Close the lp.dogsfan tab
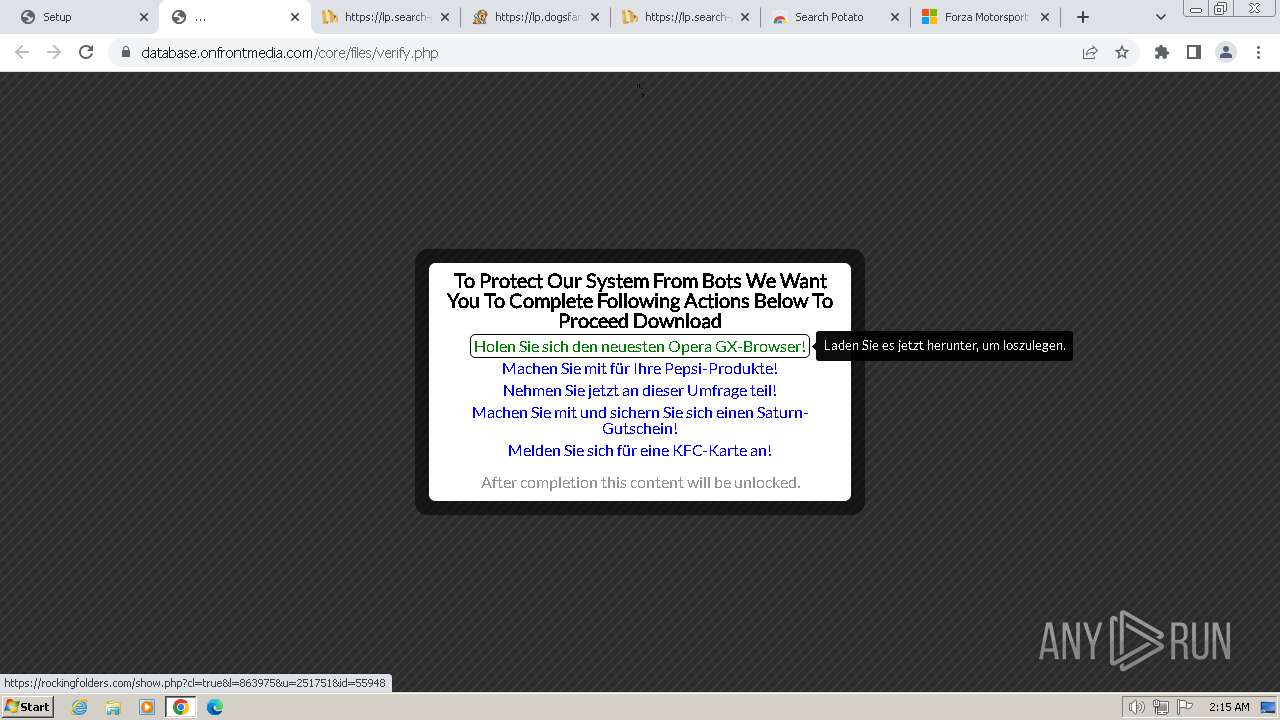This screenshot has width=1280, height=720. (595, 17)
